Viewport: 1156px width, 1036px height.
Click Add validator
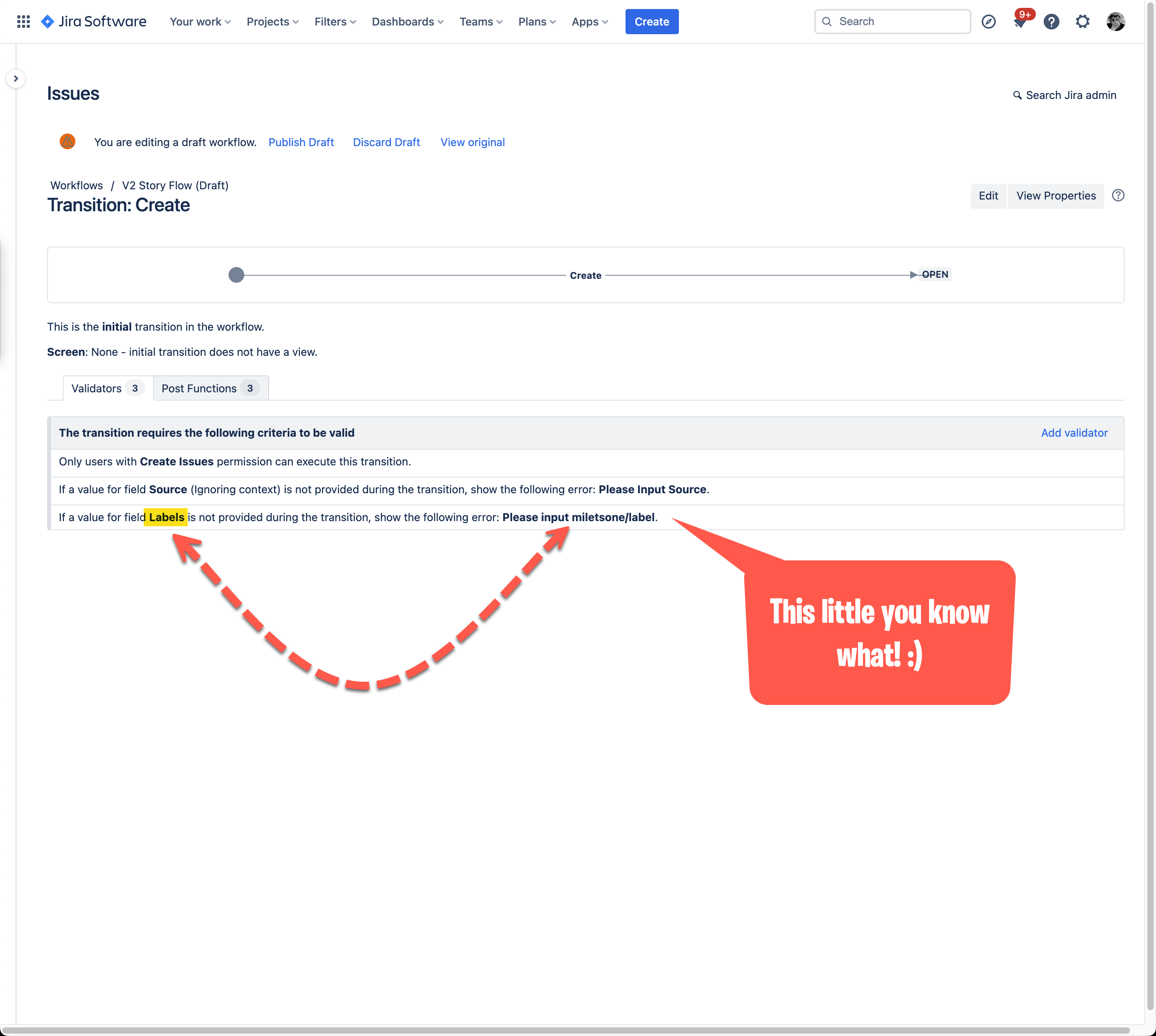(x=1074, y=433)
